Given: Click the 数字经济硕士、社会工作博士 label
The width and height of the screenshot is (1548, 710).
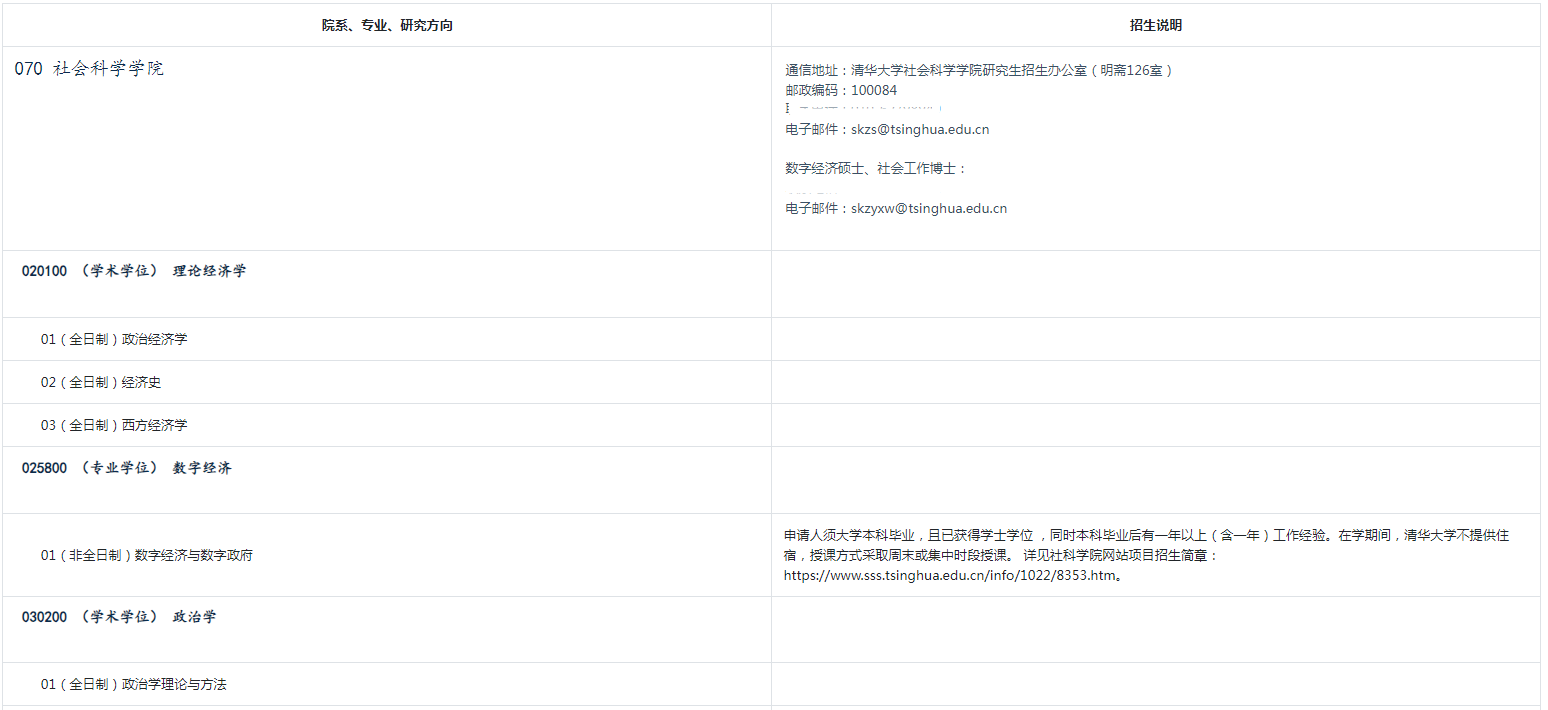Looking at the screenshot, I should click(876, 168).
